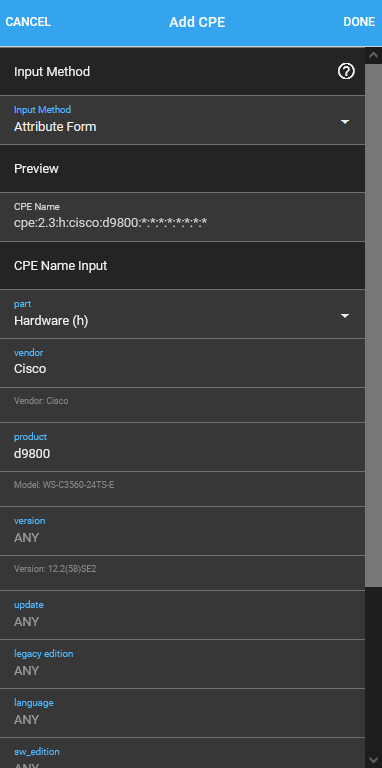
Task: Open the part Hardware (h) dropdown arrow
Action: pos(345,316)
